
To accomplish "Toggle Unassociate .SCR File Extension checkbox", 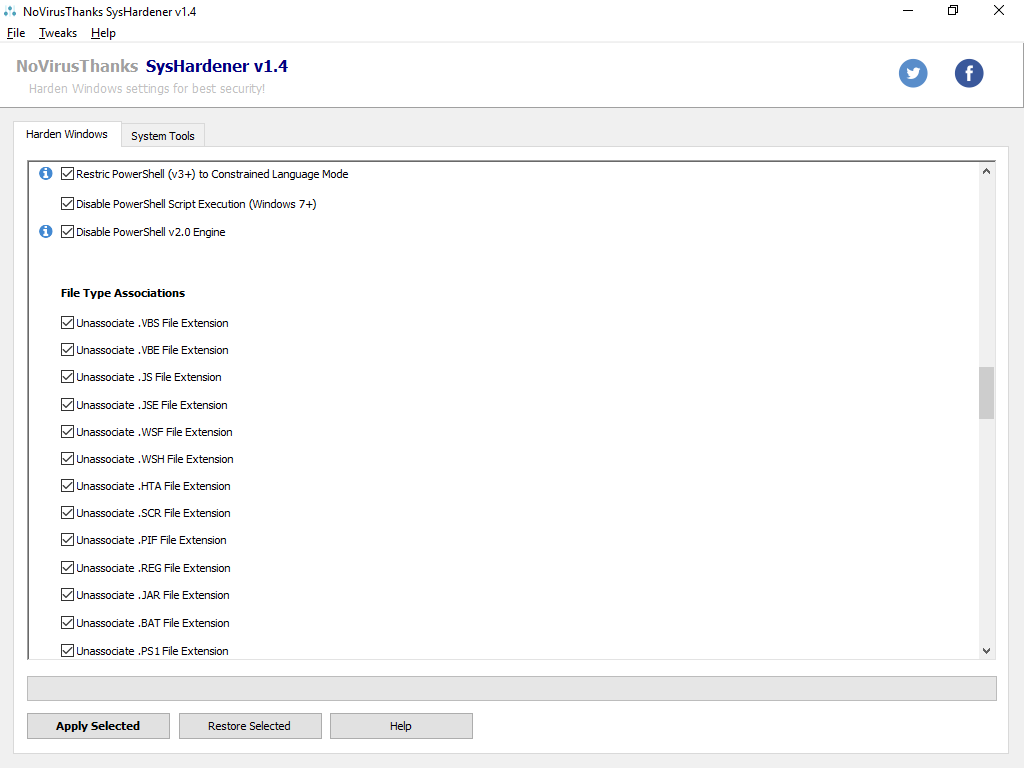I will point(67,513).
